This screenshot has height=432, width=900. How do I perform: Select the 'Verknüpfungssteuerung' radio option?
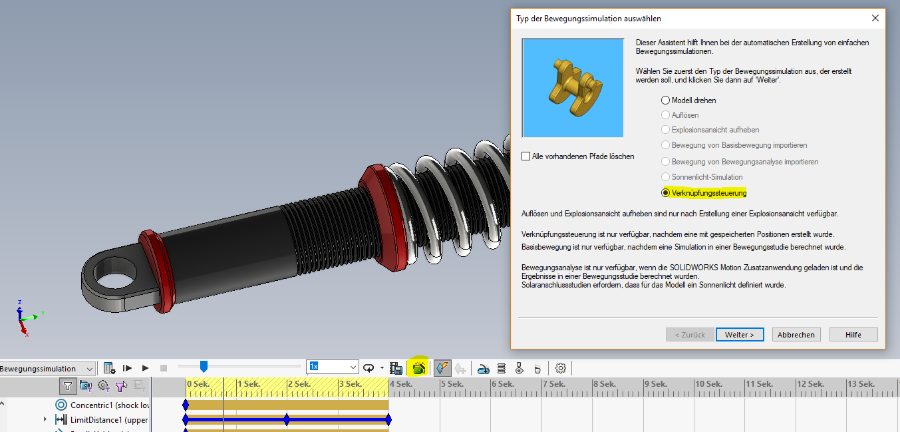point(665,191)
